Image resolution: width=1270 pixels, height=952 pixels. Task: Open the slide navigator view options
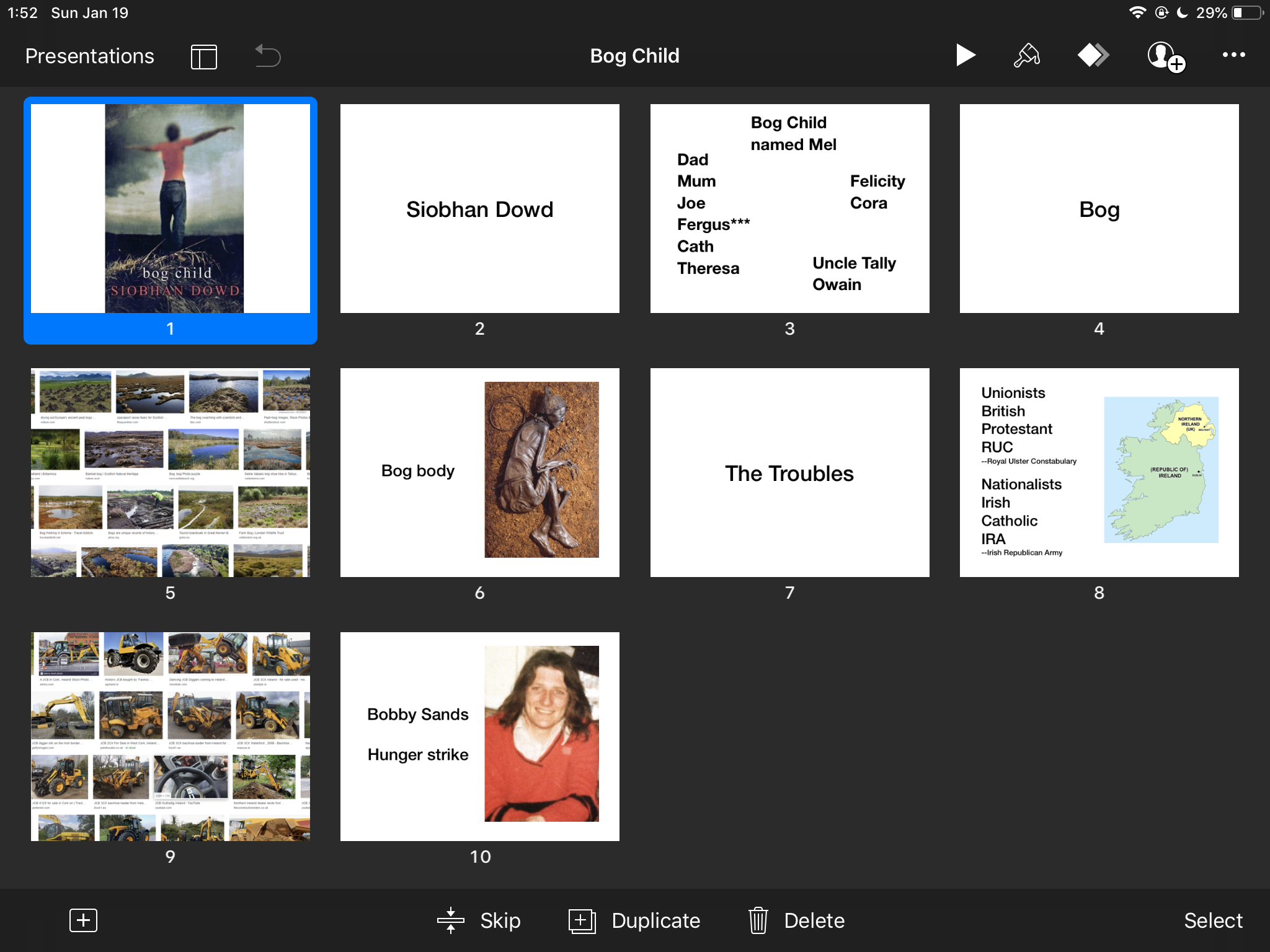(x=204, y=56)
